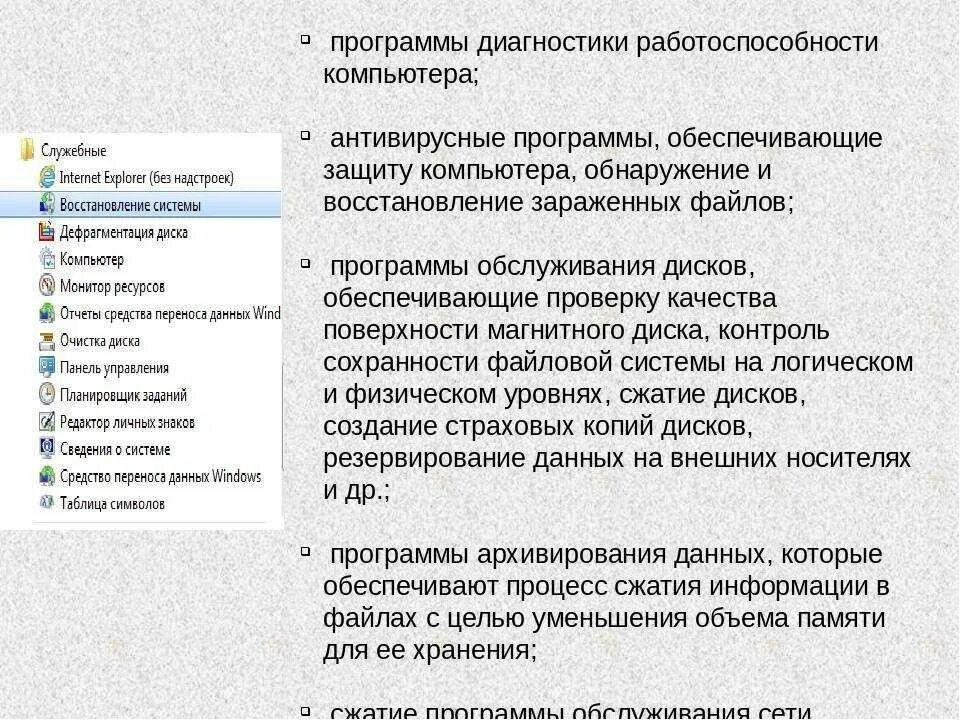Click the Редактор личных знаков icon
The height and width of the screenshot is (720, 960).
[47, 422]
